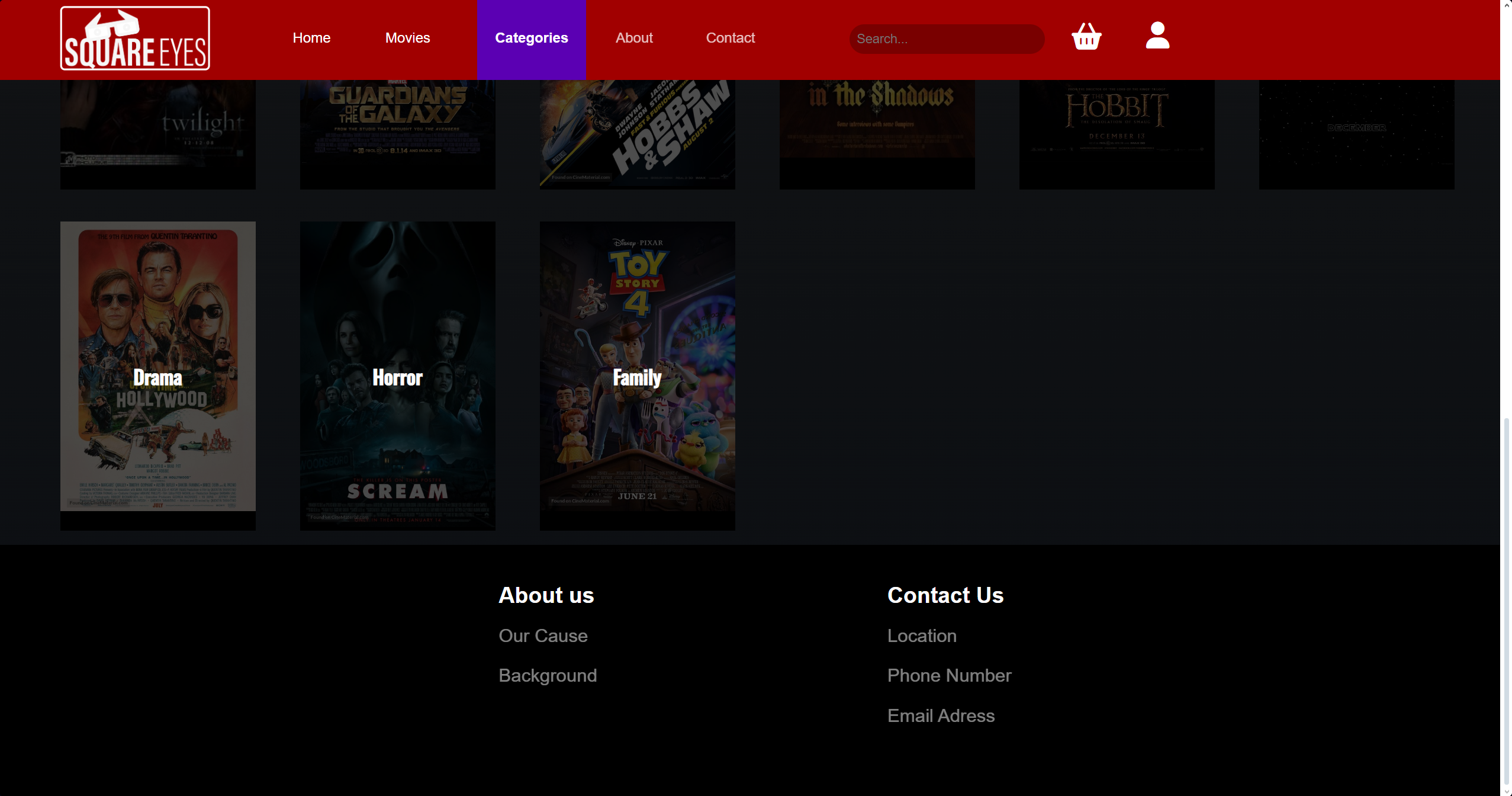
Task: Open the Location contact link
Action: click(x=921, y=635)
